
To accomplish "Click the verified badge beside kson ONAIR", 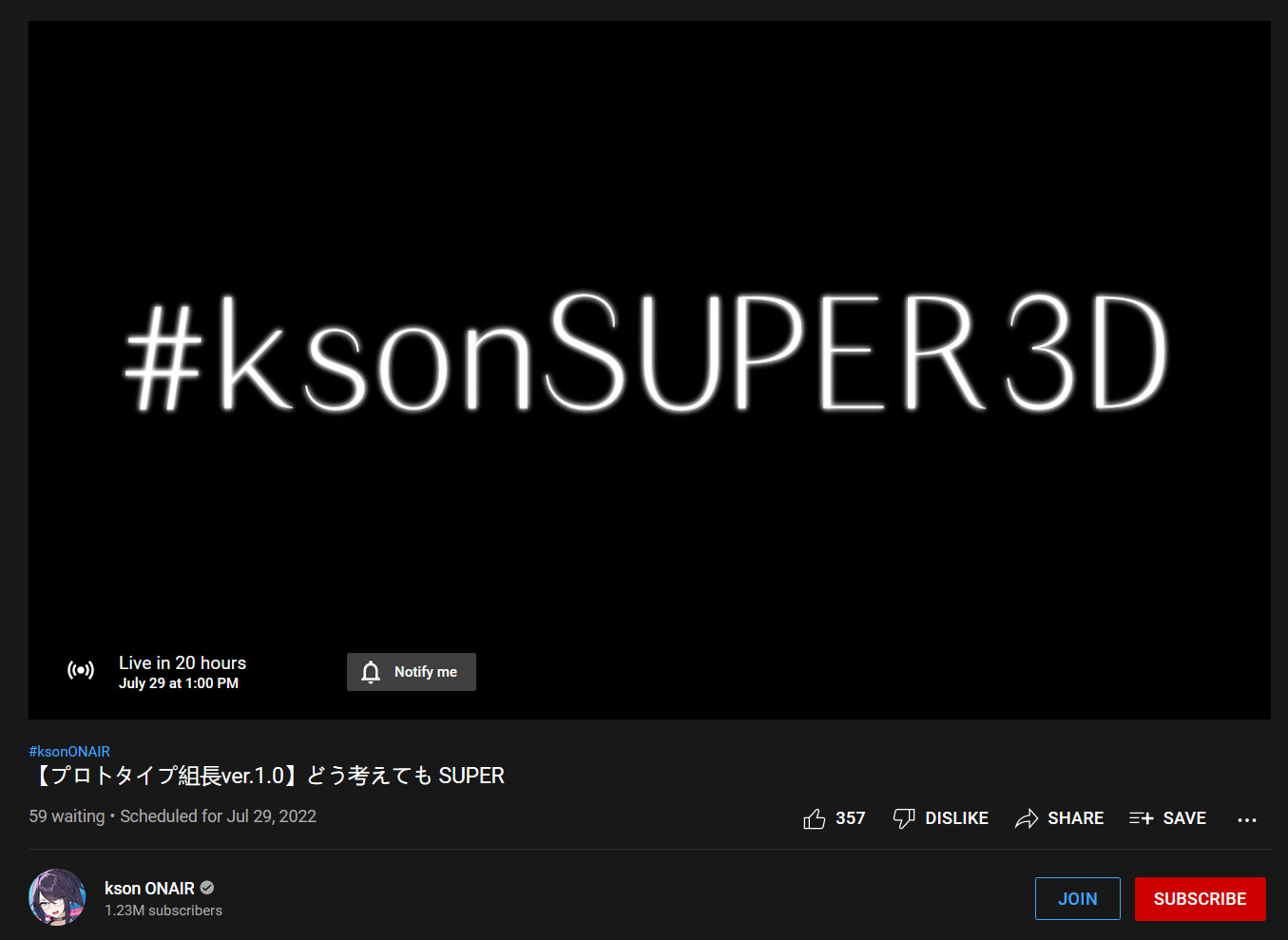I will 207,888.
